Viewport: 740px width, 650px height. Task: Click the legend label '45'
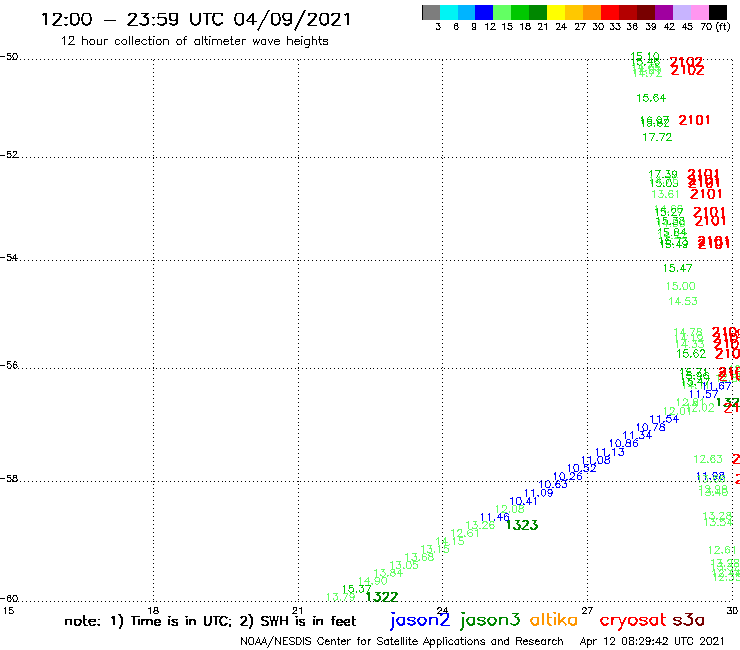[x=687, y=27]
